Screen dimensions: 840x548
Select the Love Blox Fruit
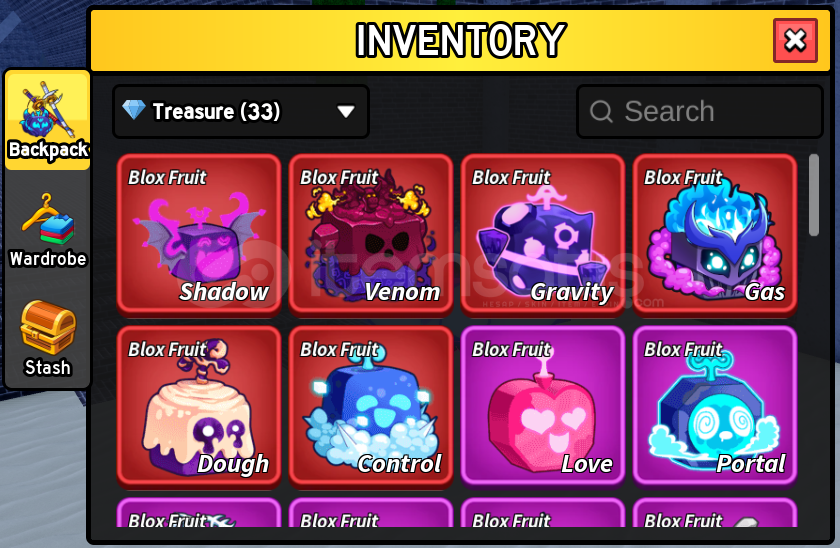[x=543, y=406]
